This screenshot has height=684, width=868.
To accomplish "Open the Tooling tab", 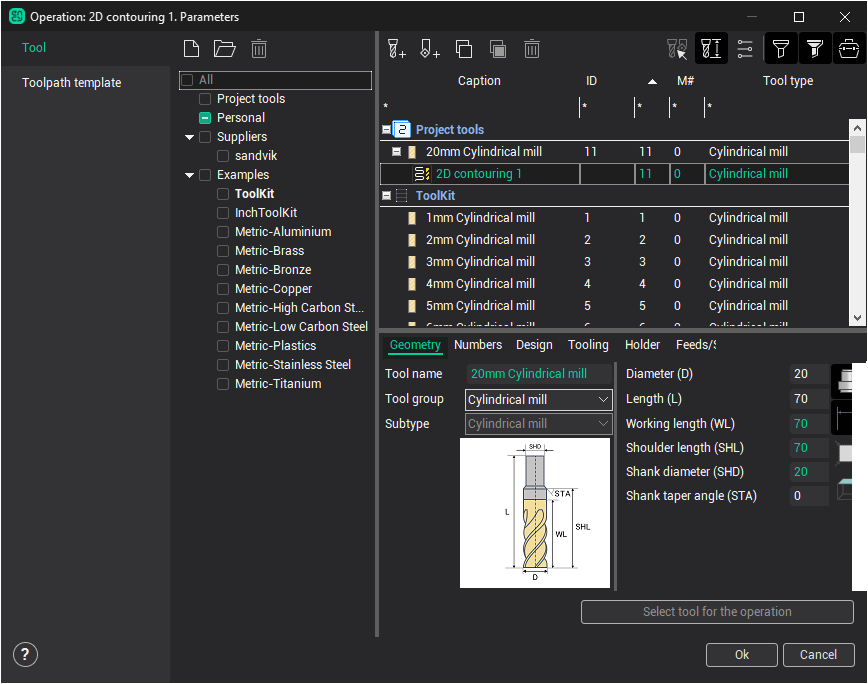I will click(x=588, y=345).
